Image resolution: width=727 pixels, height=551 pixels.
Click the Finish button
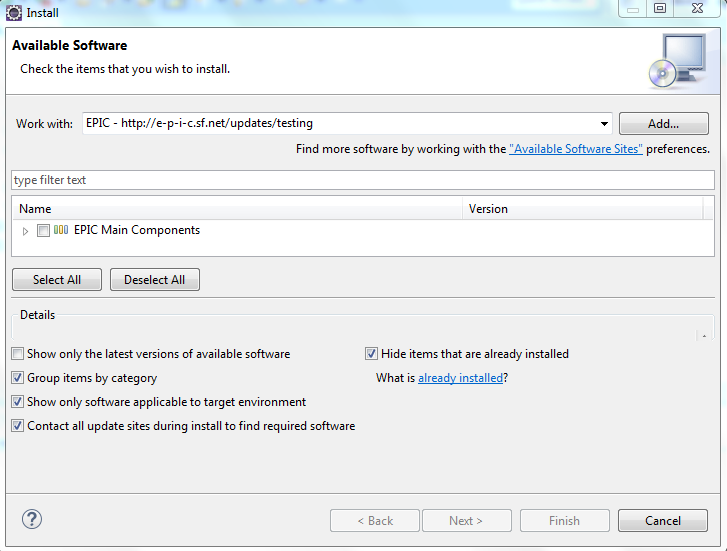pos(564,520)
